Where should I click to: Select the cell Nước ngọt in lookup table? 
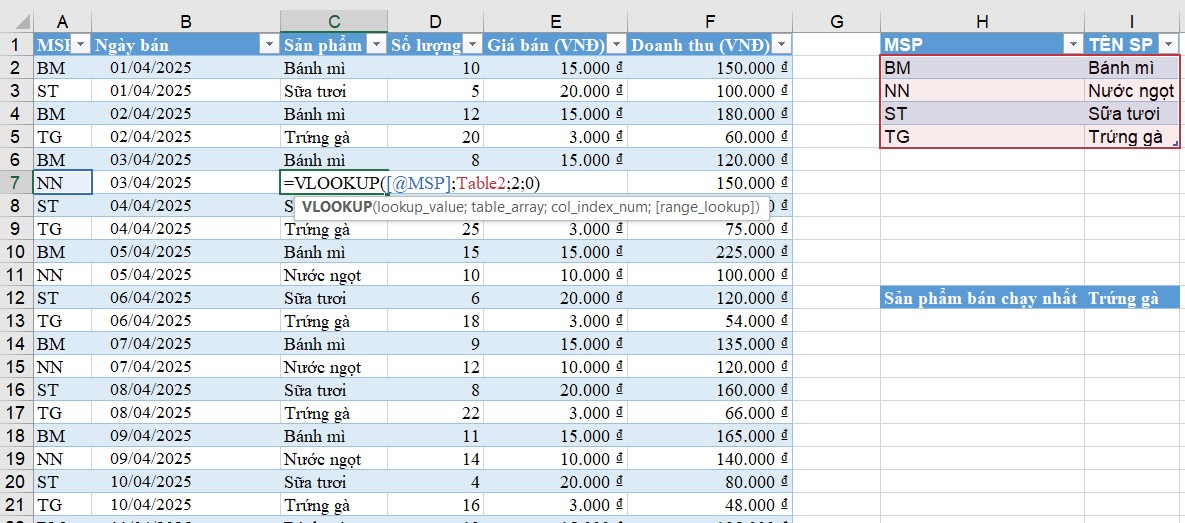pyautogui.click(x=1132, y=91)
